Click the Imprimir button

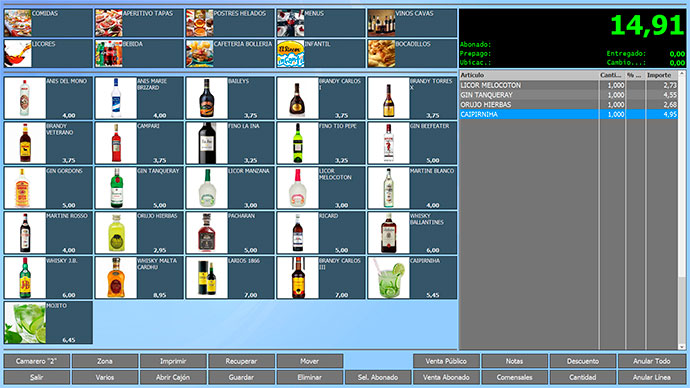pos(173,361)
